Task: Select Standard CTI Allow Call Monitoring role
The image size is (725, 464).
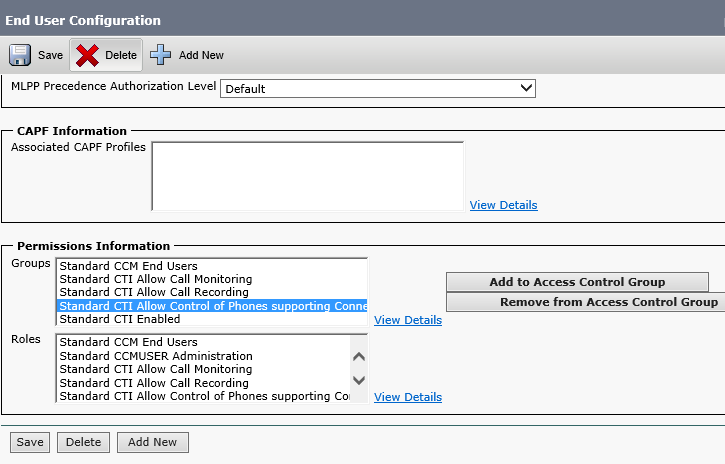Action: [203, 369]
